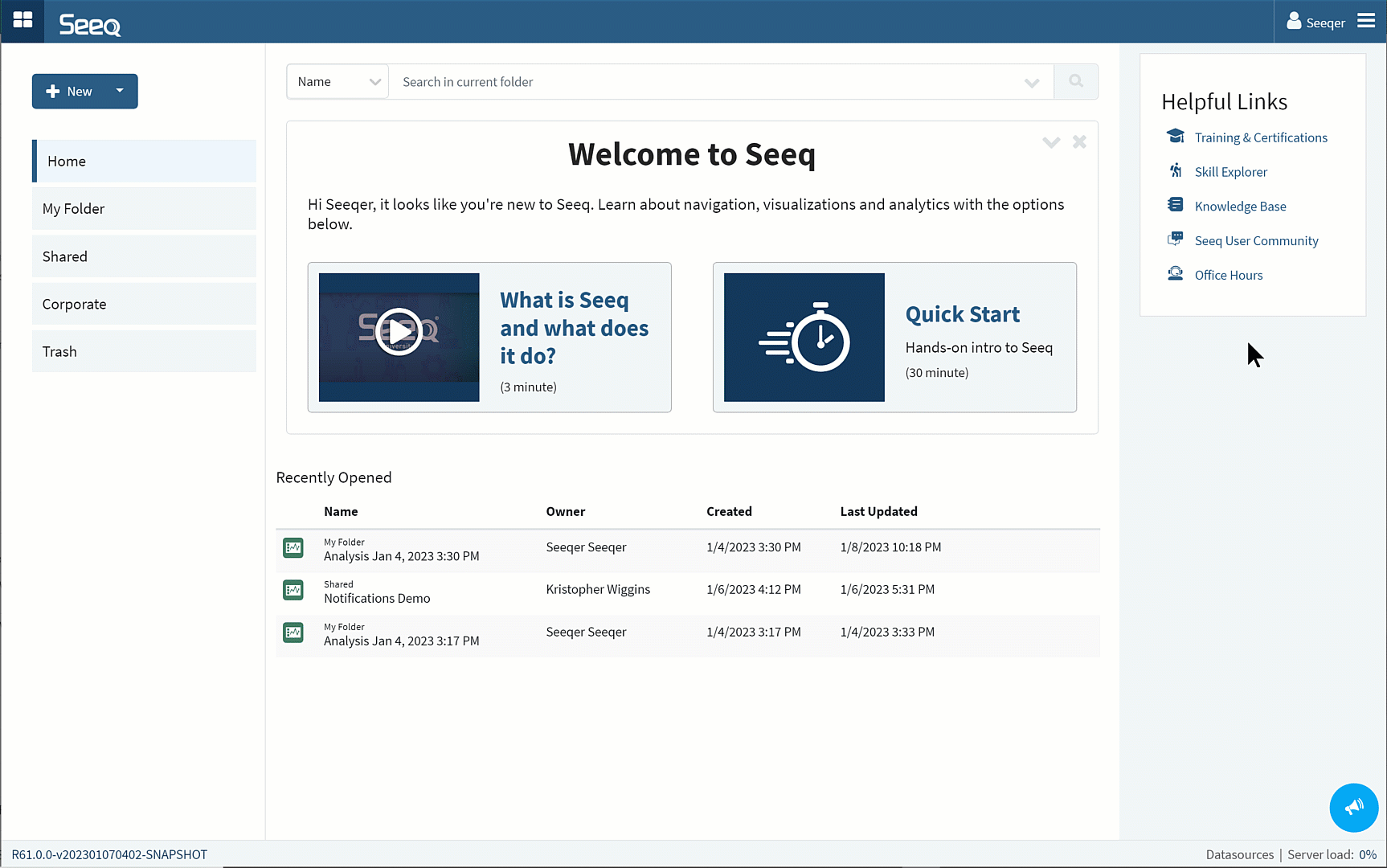
Task: Click owner Kristopher Wiggins
Action: [x=598, y=590]
